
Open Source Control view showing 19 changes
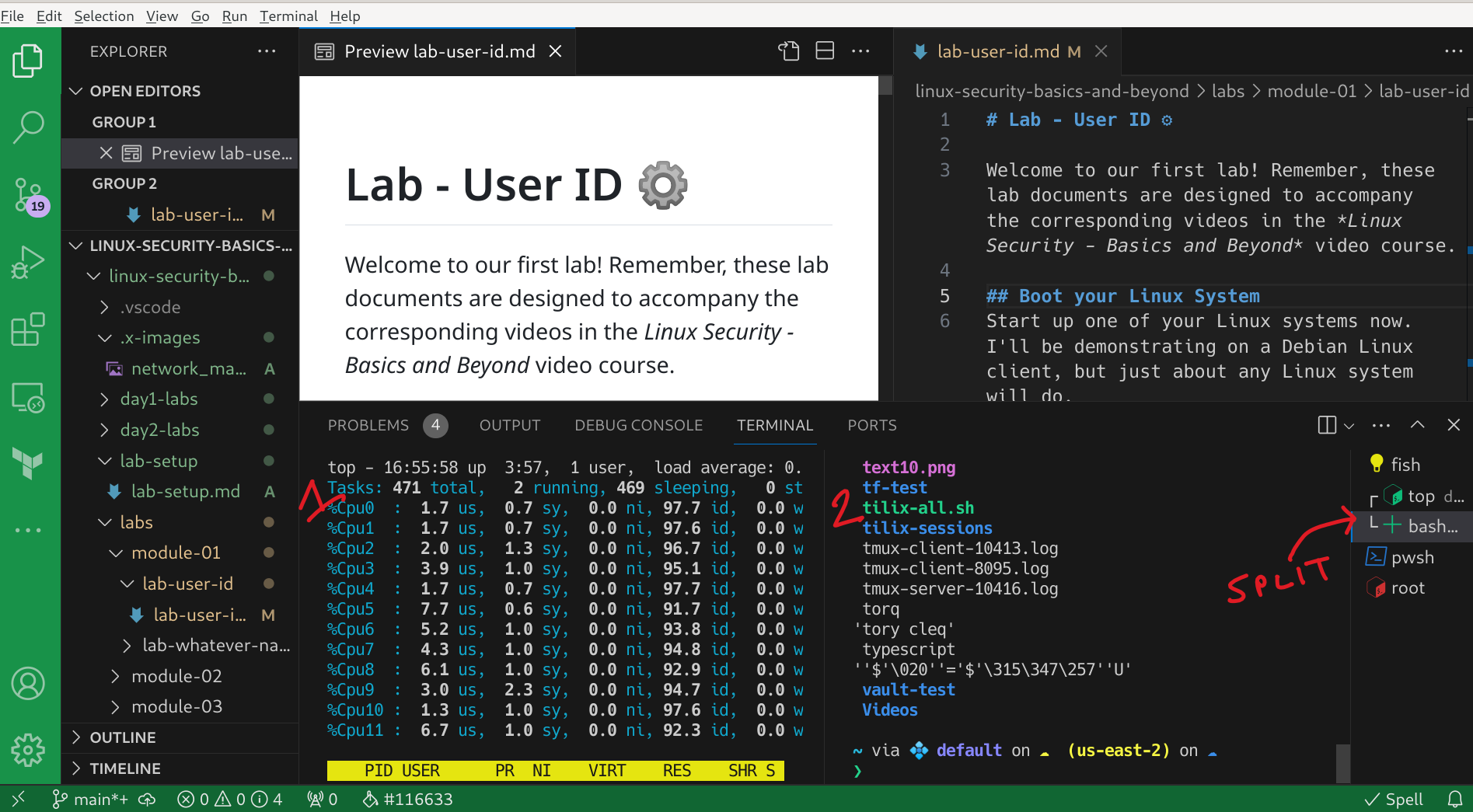coord(29,196)
